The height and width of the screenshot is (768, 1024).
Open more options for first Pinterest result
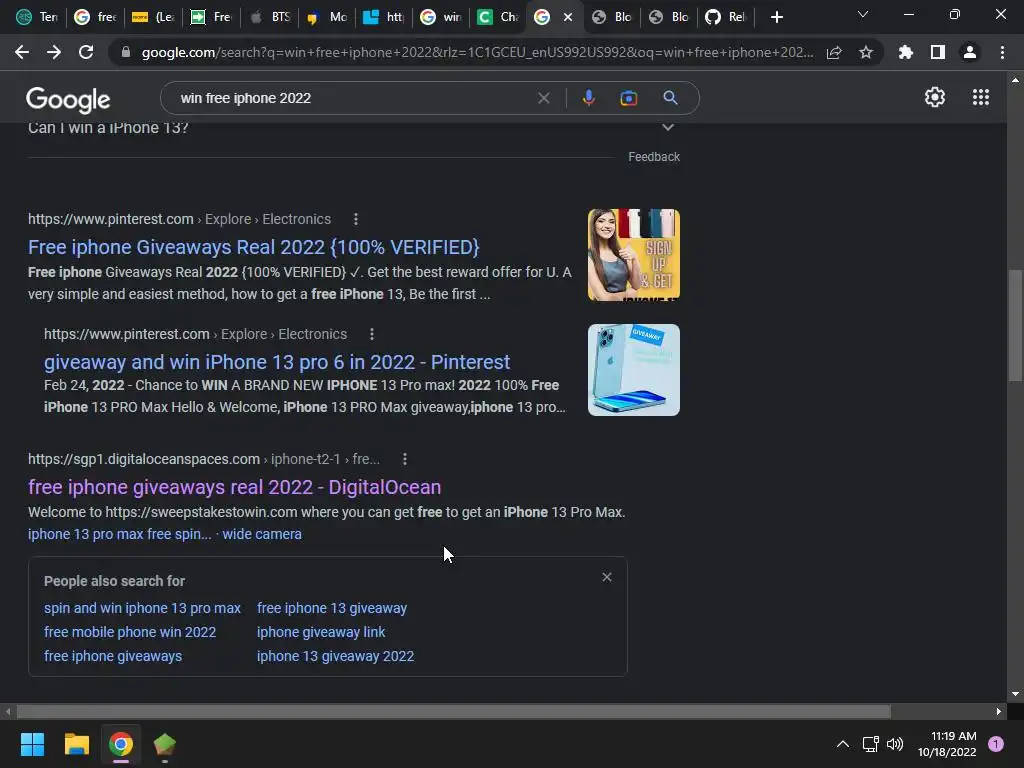pyautogui.click(x=356, y=219)
